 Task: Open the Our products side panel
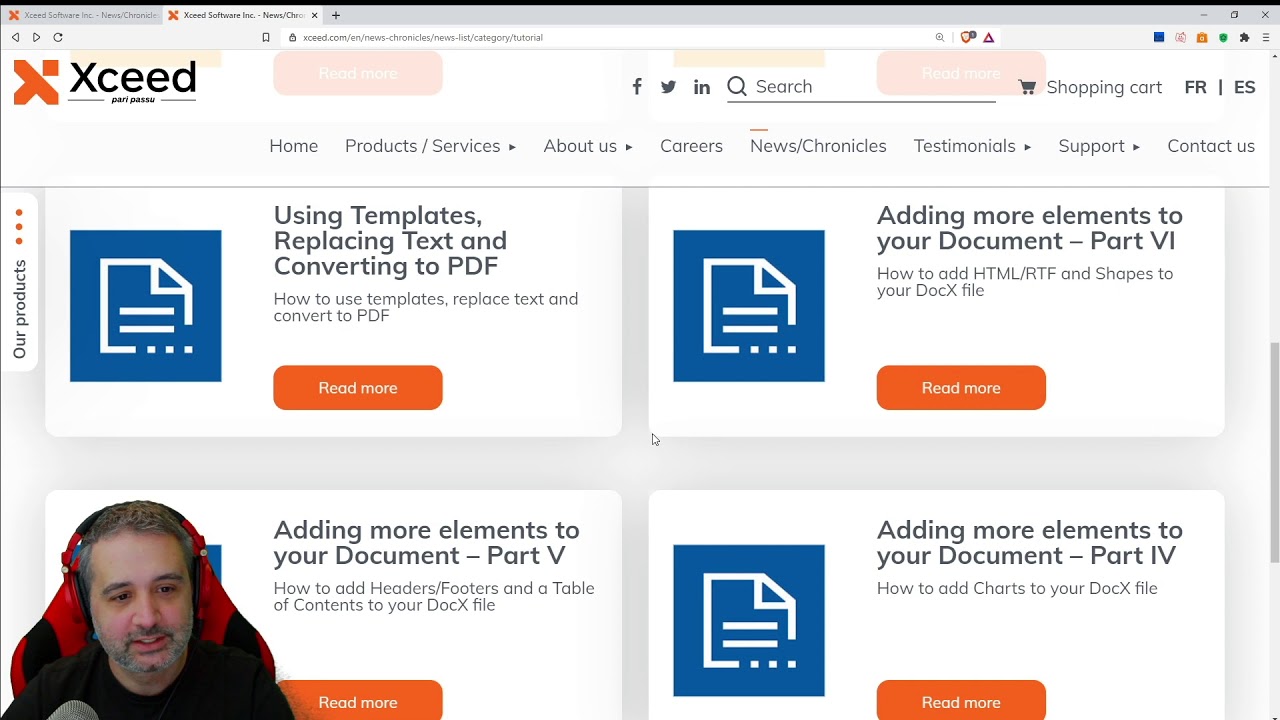(19, 284)
